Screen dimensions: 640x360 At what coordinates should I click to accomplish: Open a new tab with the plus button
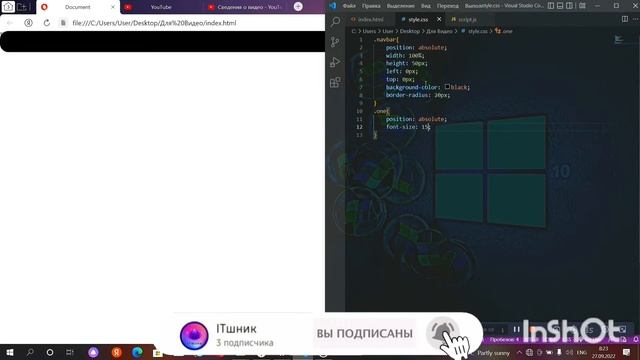tap(298, 7)
